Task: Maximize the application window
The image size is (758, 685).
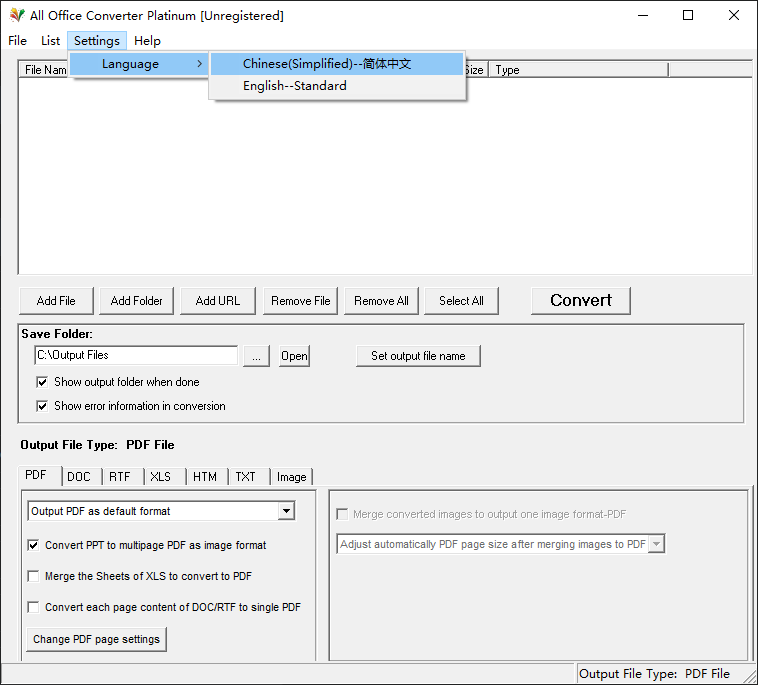Action: tap(688, 15)
